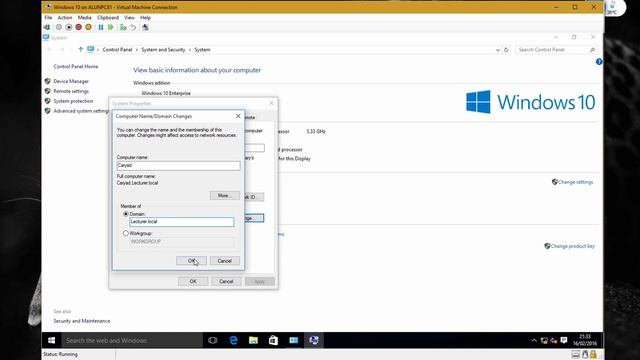Select the Domain radio button
The image size is (640, 360).
tap(126, 214)
